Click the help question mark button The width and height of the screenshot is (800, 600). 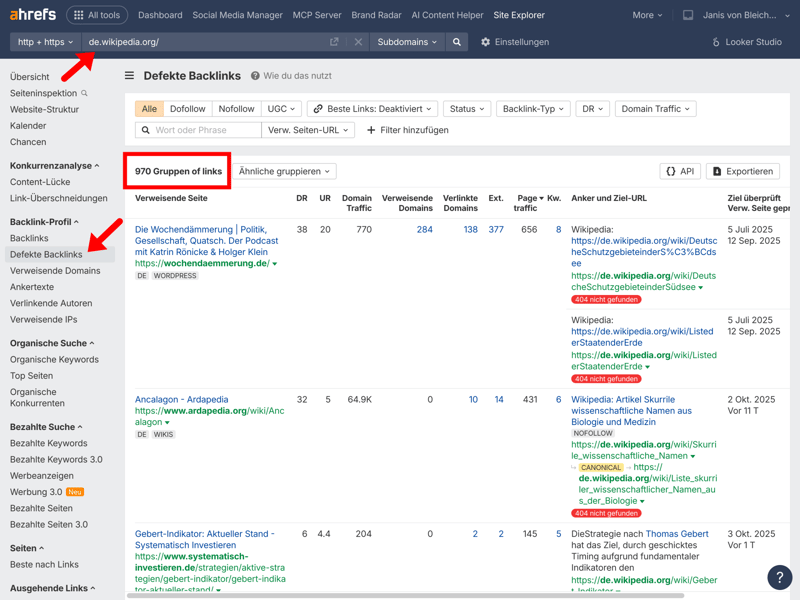coord(779,577)
